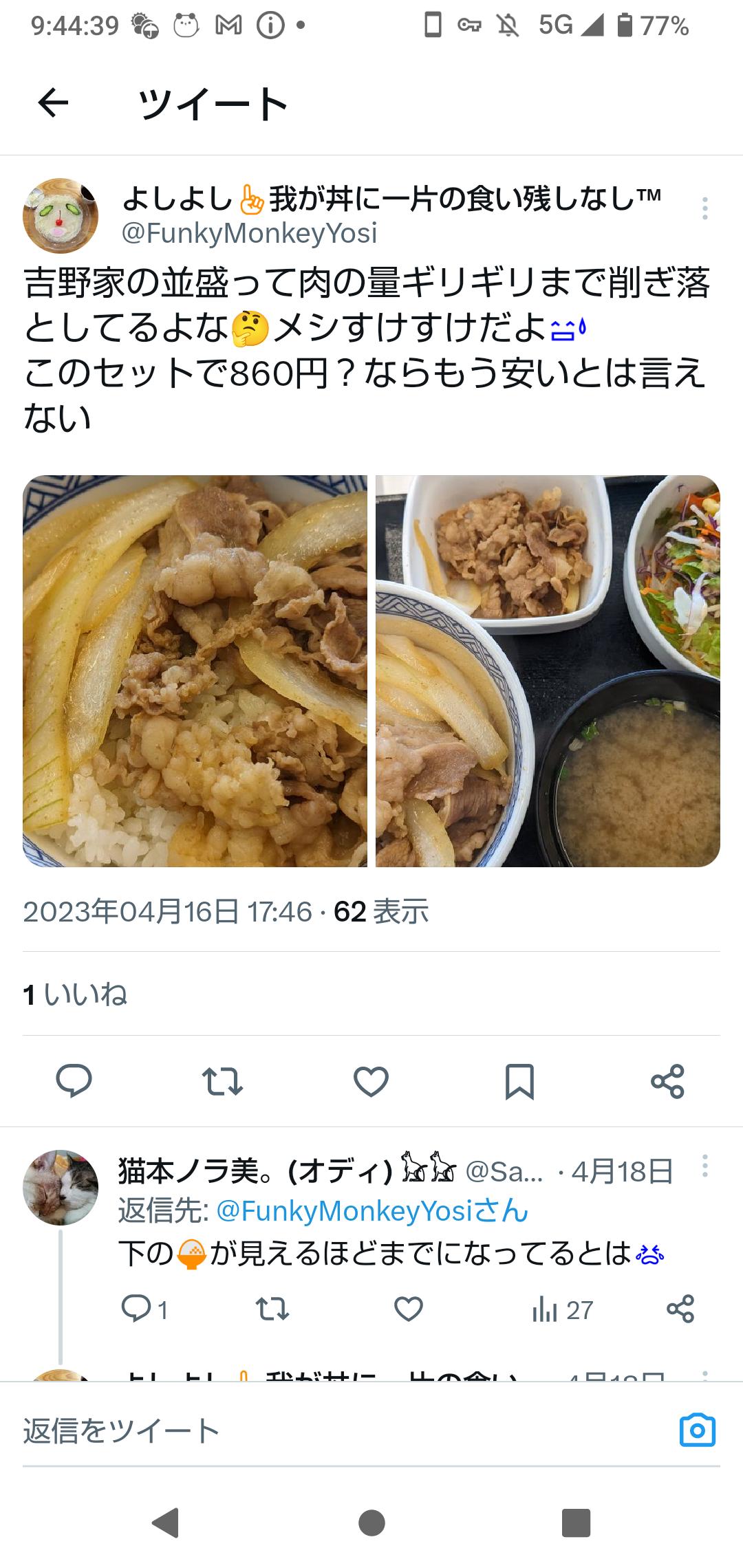This screenshot has height=1568, width=743.
Task: Like 猫本ノラ美's reply
Action: (x=408, y=1309)
